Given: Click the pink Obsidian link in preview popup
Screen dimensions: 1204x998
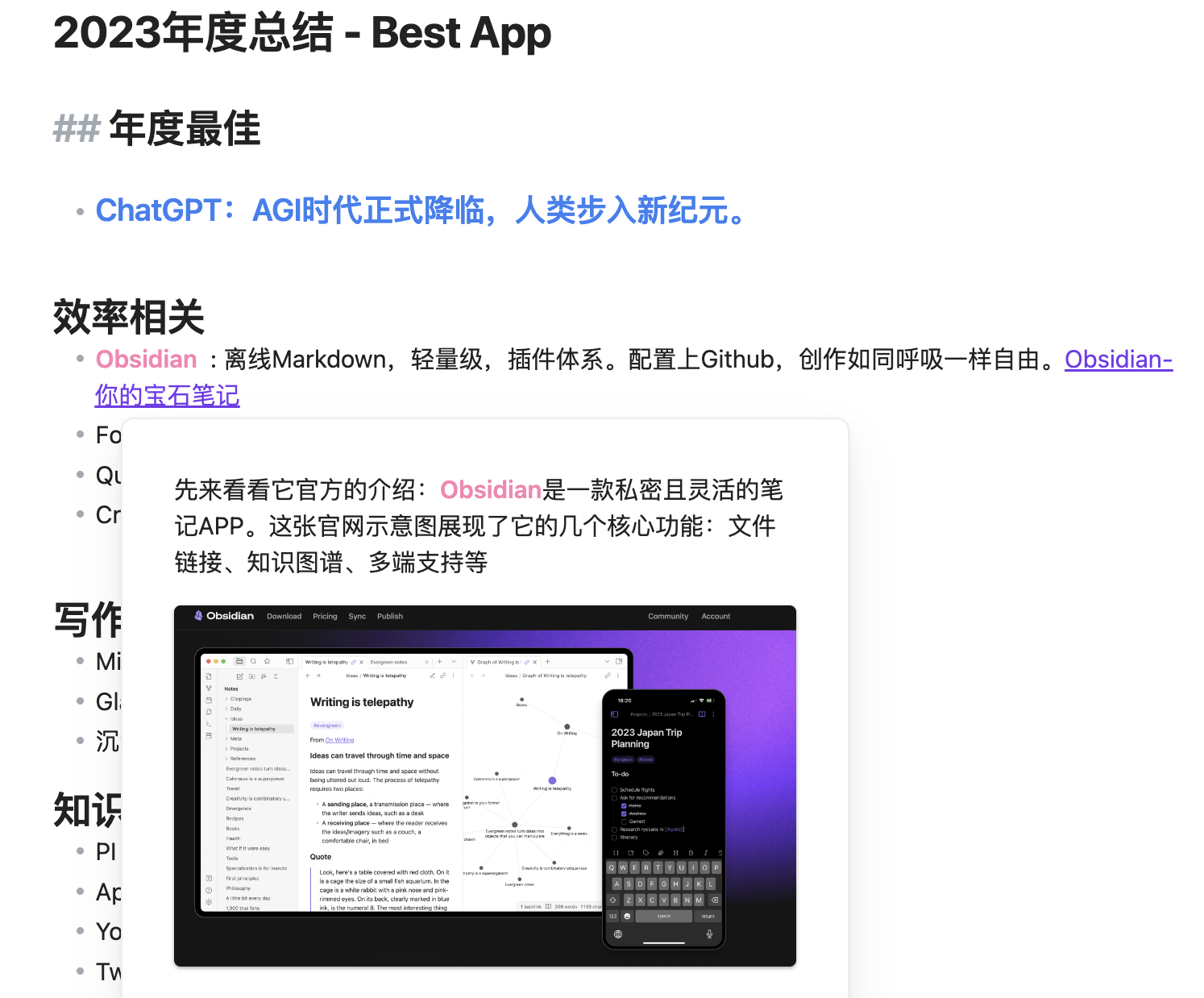Looking at the screenshot, I should click(x=490, y=490).
